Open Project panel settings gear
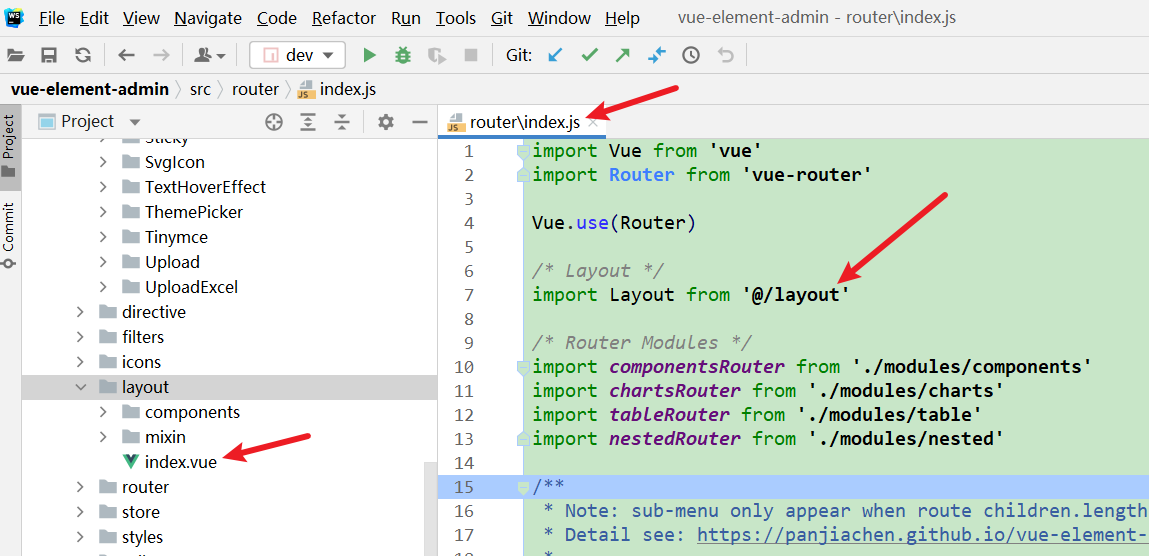Image resolution: width=1149 pixels, height=556 pixels. [x=385, y=122]
